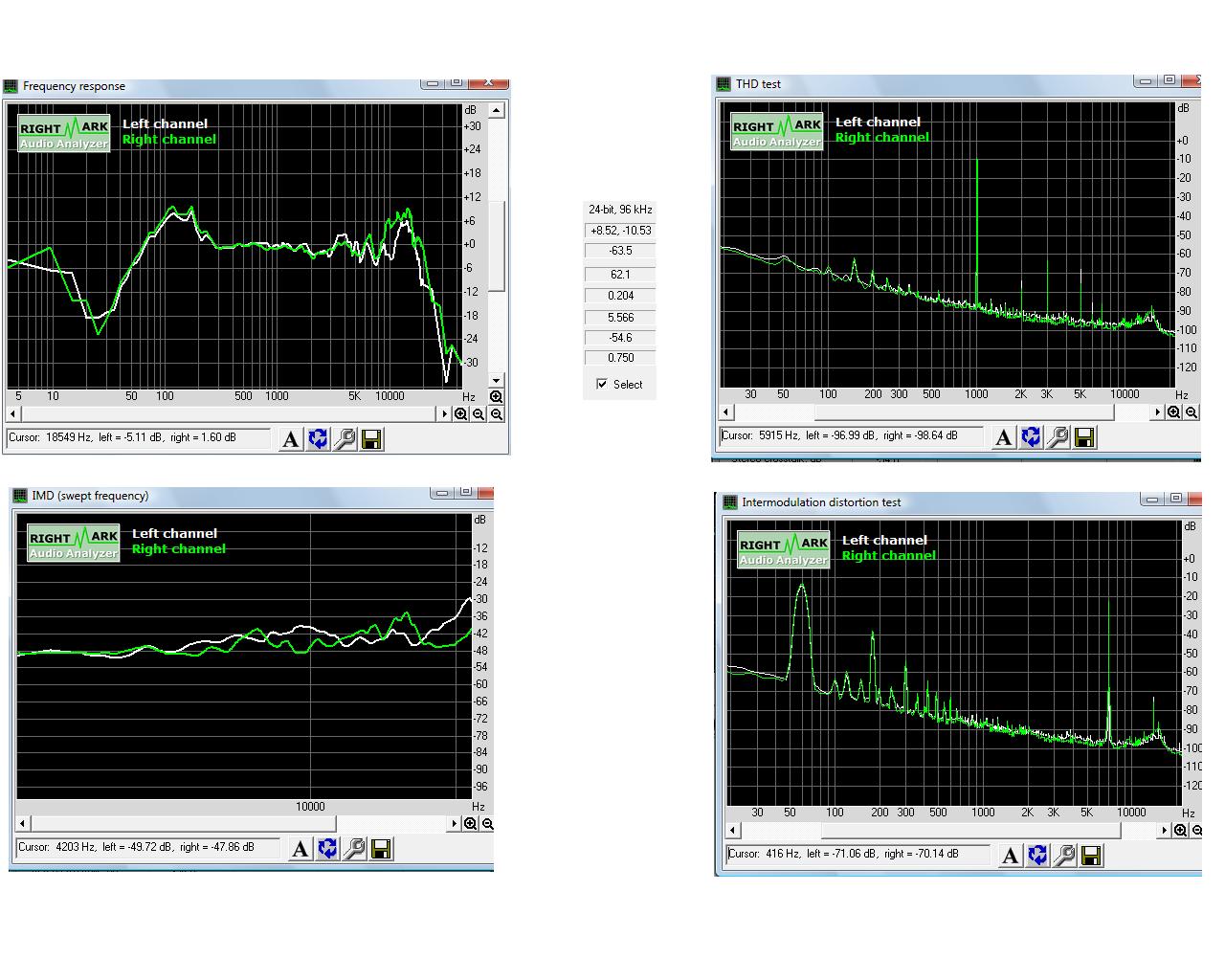The height and width of the screenshot is (980, 1225).
Task: Open wrench options in IMD swept frequency window
Action: (354, 849)
